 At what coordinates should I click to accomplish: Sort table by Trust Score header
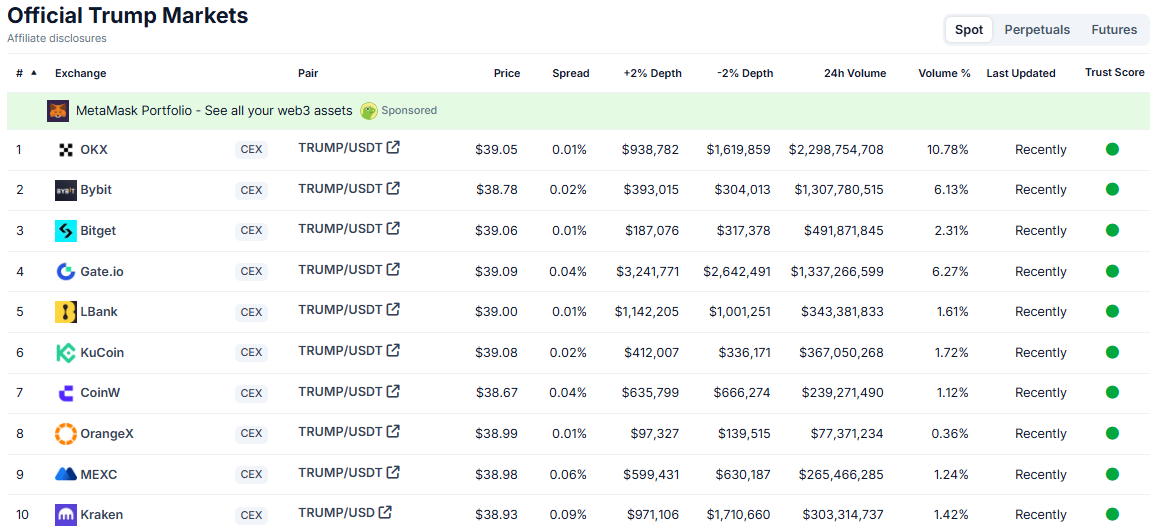click(1114, 73)
